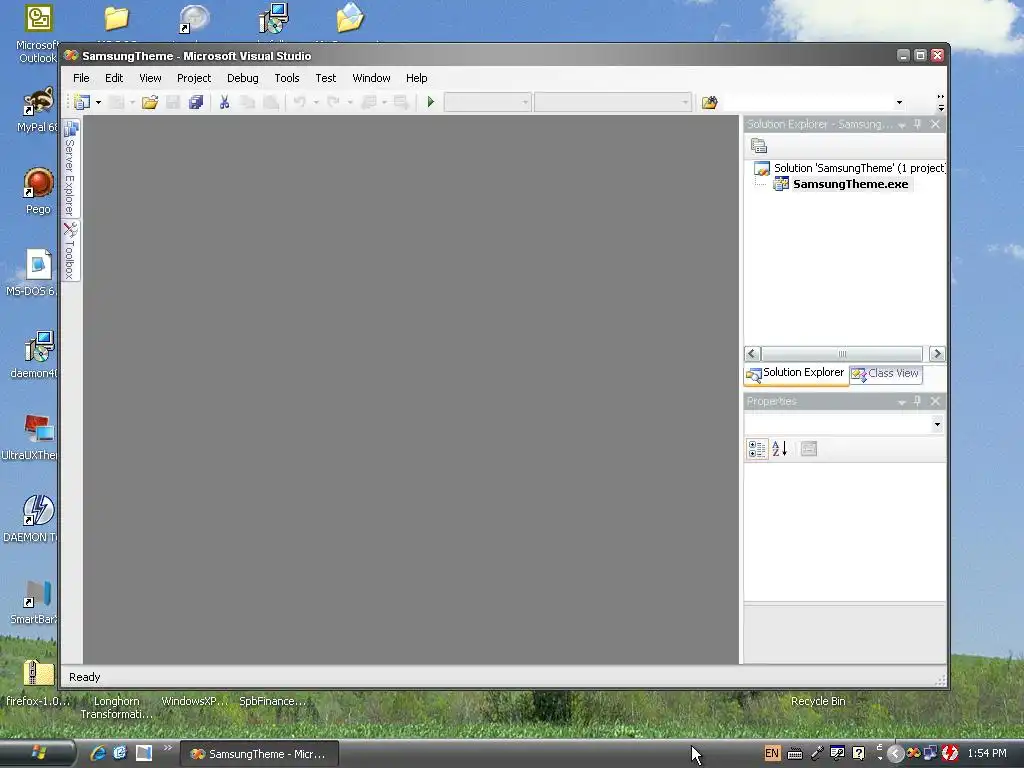
Task: Open the Project menu
Action: pos(194,78)
